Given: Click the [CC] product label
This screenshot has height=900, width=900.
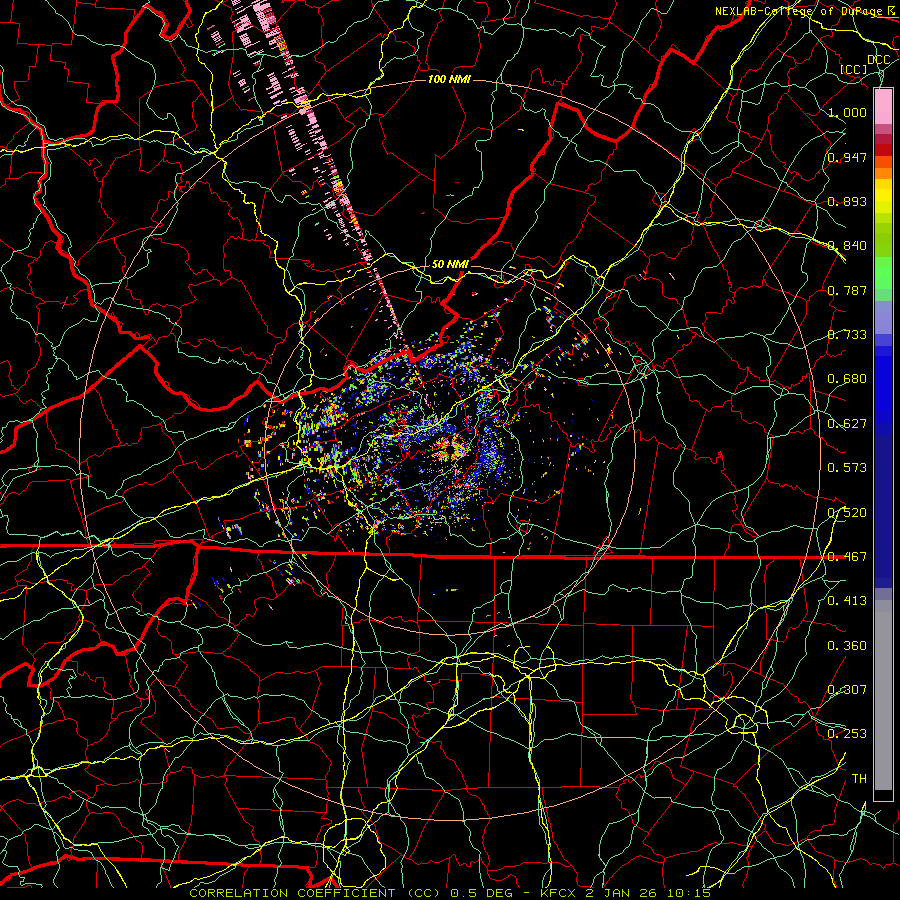Looking at the screenshot, I should click(854, 69).
